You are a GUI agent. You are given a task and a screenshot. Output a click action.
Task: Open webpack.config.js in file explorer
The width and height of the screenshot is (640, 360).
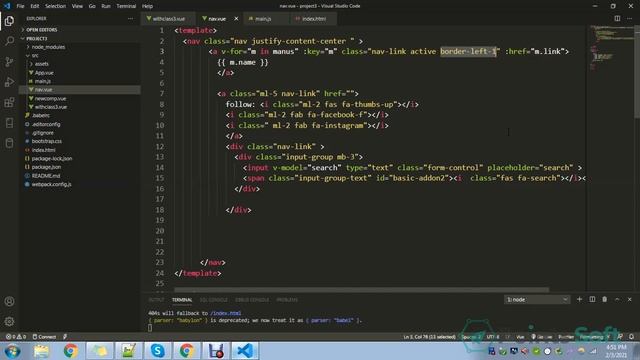(51, 184)
